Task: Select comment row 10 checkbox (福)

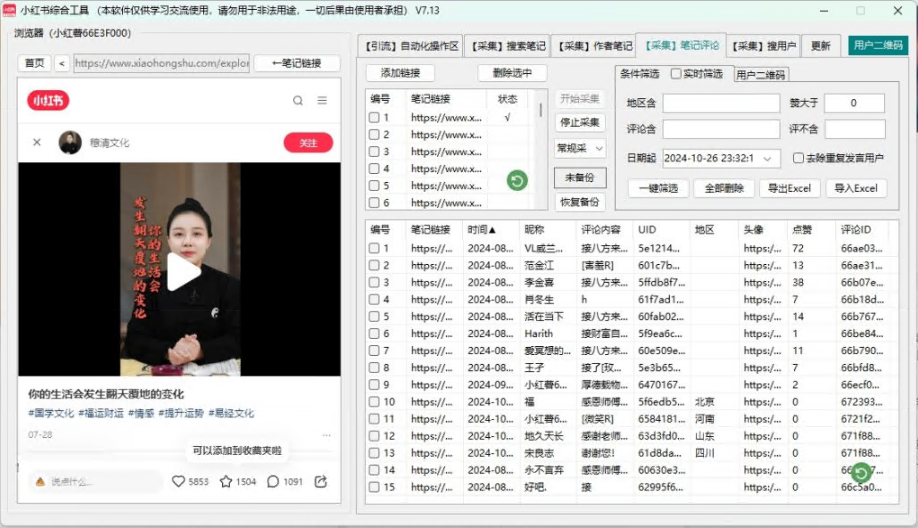Action: [374, 402]
